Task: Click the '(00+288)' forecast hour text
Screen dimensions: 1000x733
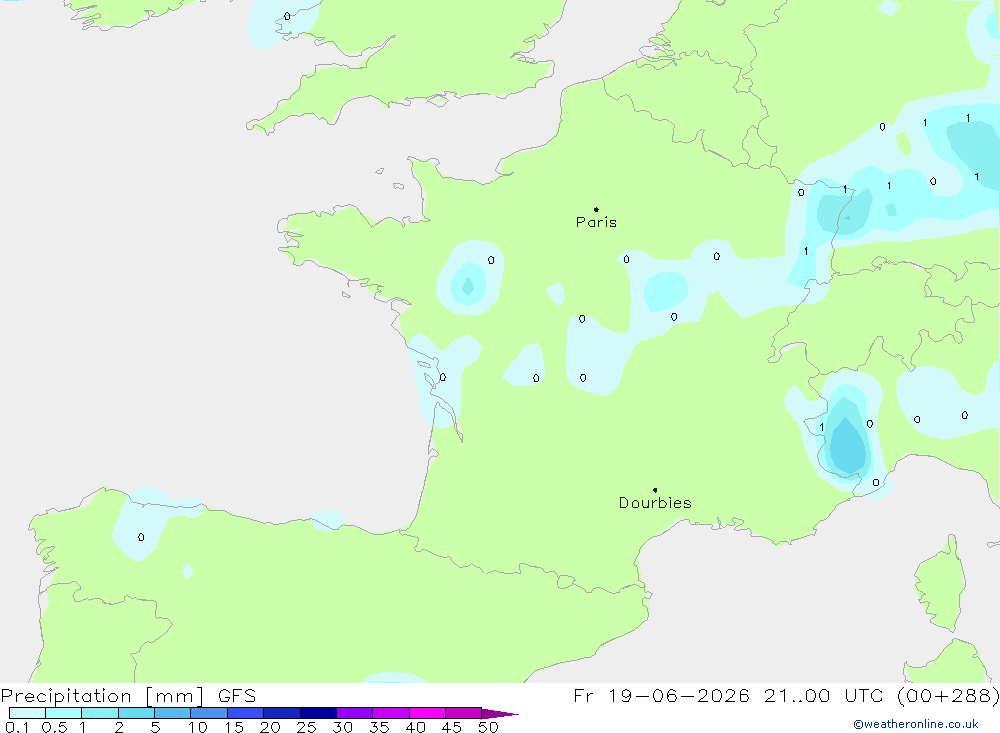Action: (x=948, y=695)
